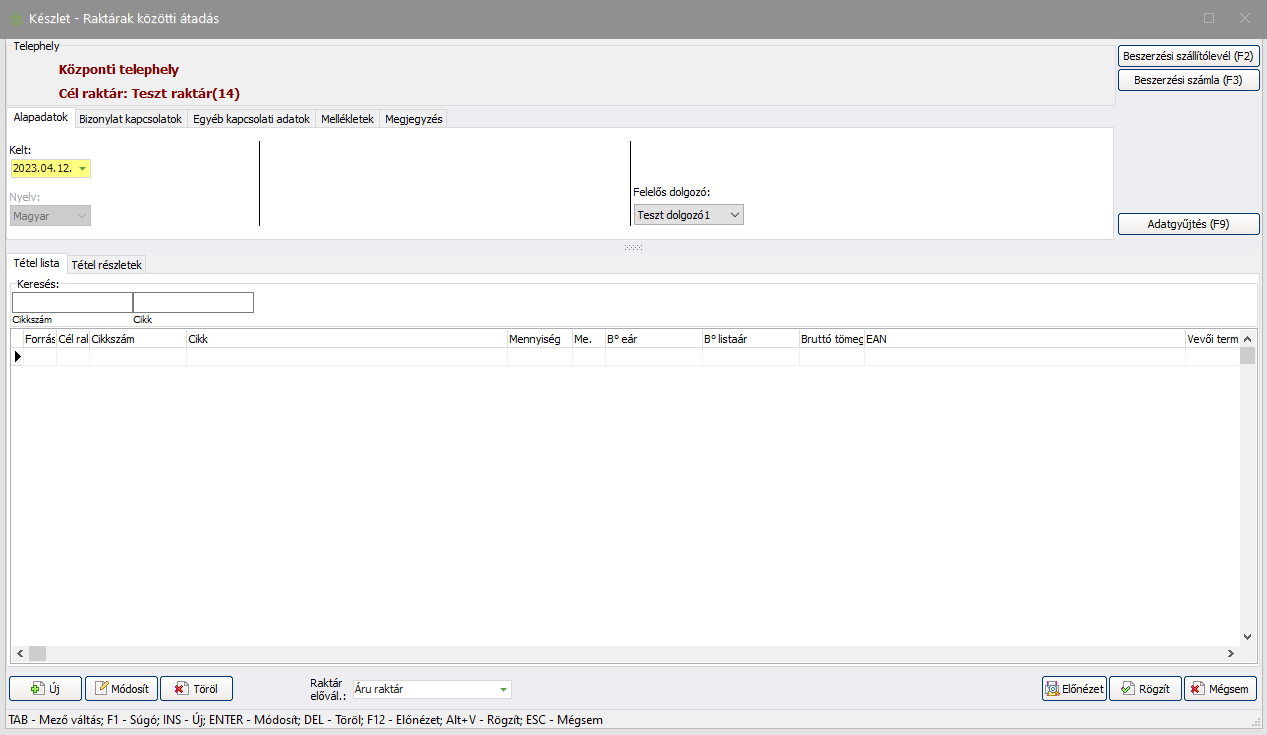Click Beszerzési szállítólevél (F2) button
Viewport: 1267px width, 735px height.
(x=1187, y=56)
